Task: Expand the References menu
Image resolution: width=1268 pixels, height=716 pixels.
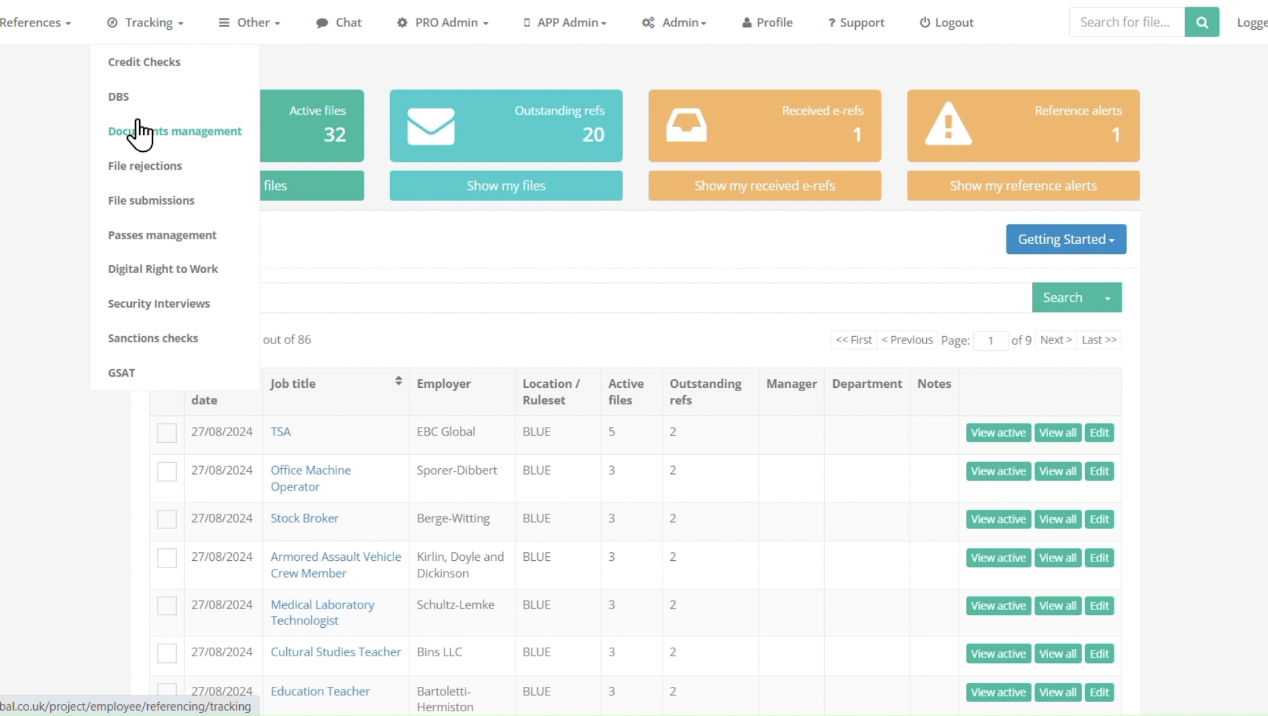Action: click(x=35, y=22)
